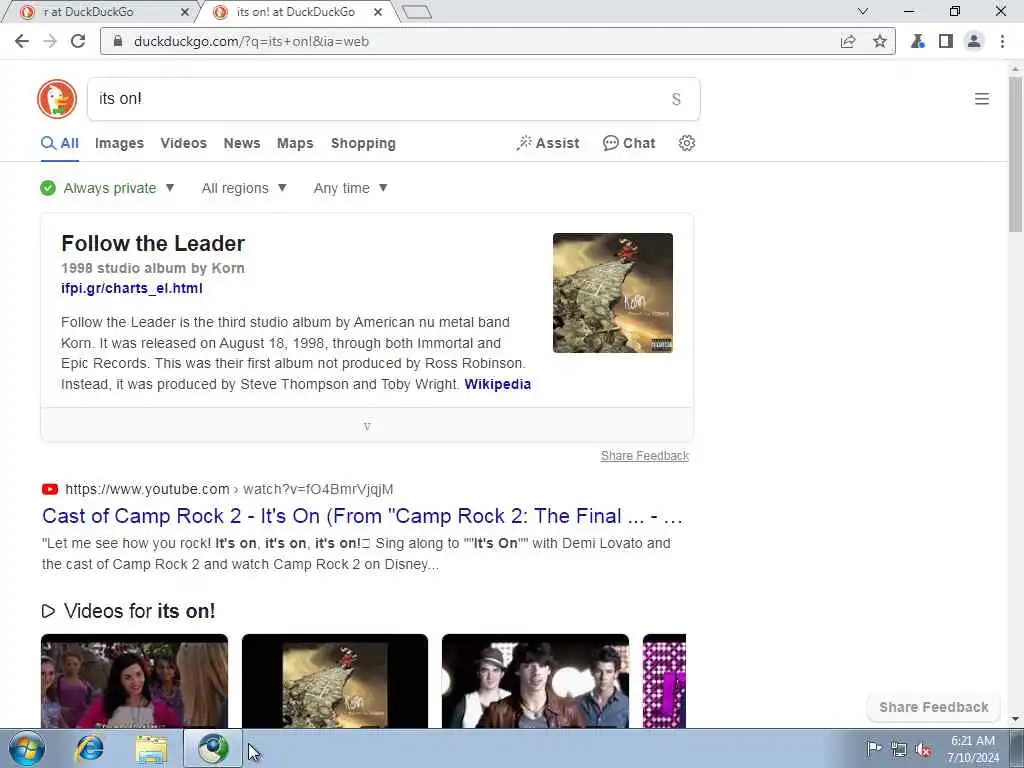Click the Chrome taskbar button
The width and height of the screenshot is (1024, 768).
coord(213,748)
